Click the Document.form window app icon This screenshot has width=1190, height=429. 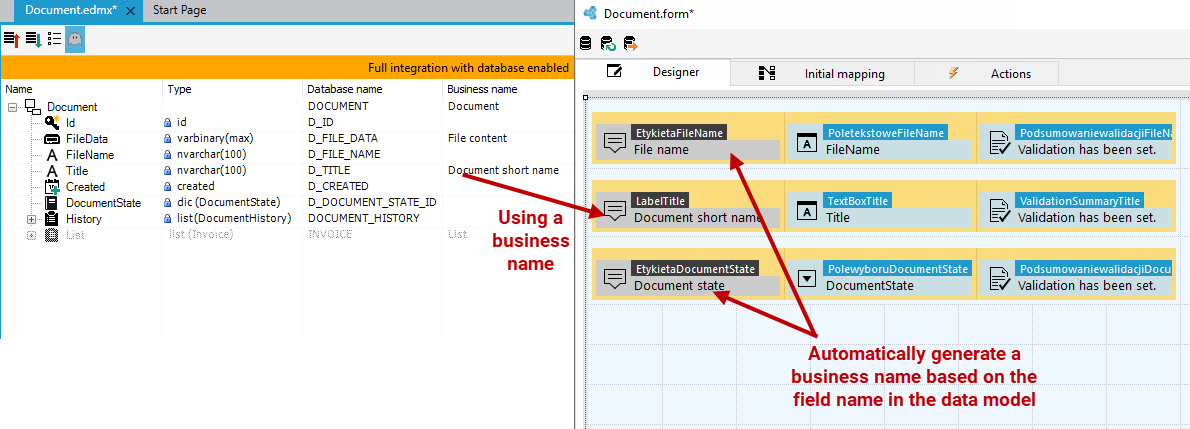coord(590,13)
